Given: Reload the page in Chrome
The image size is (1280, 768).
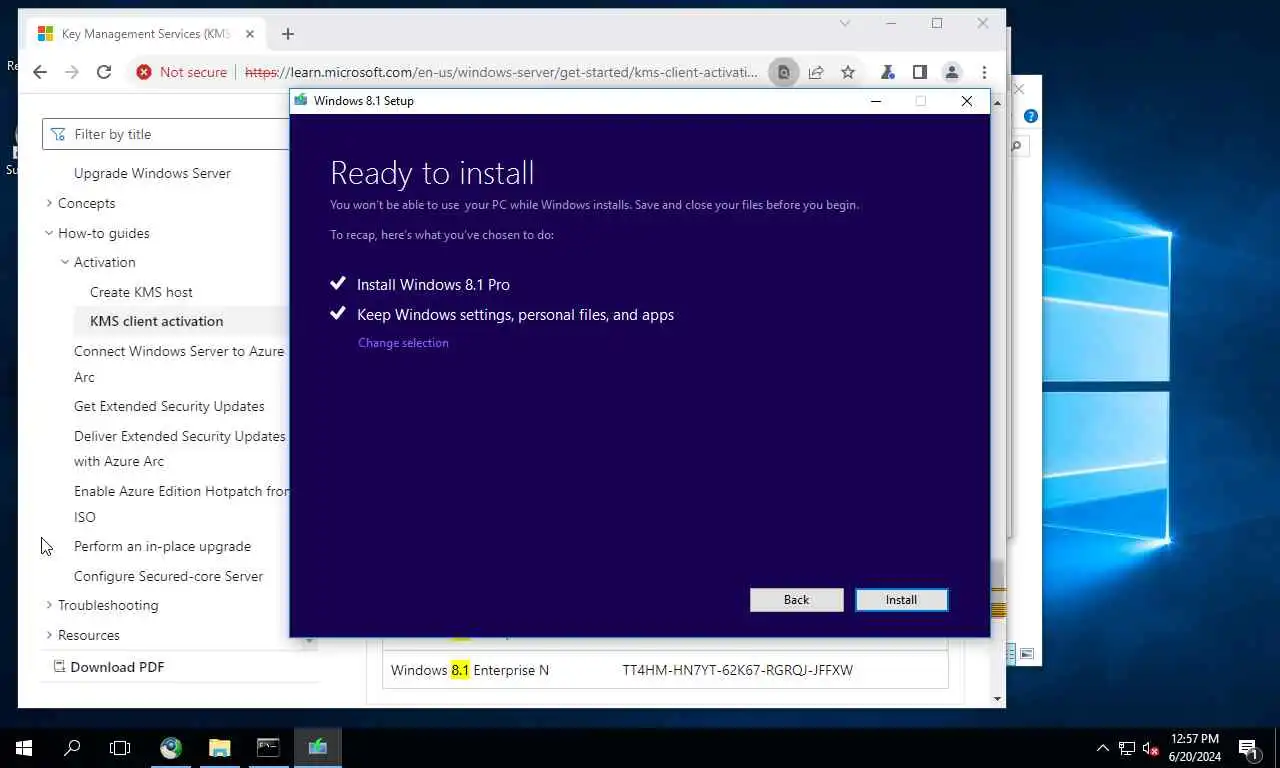Looking at the screenshot, I should (x=104, y=72).
